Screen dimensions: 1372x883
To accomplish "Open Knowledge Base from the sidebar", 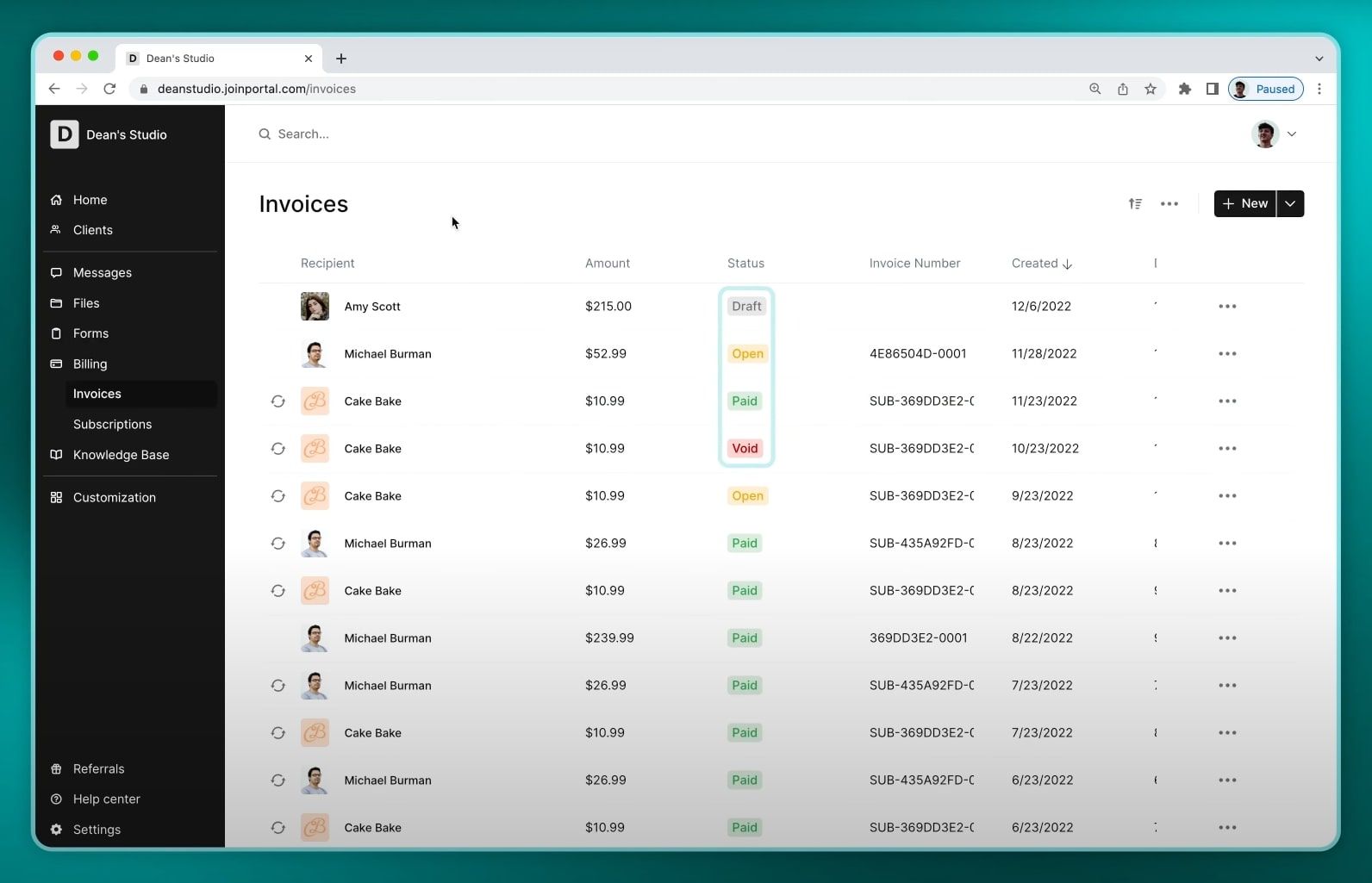I will (x=121, y=455).
